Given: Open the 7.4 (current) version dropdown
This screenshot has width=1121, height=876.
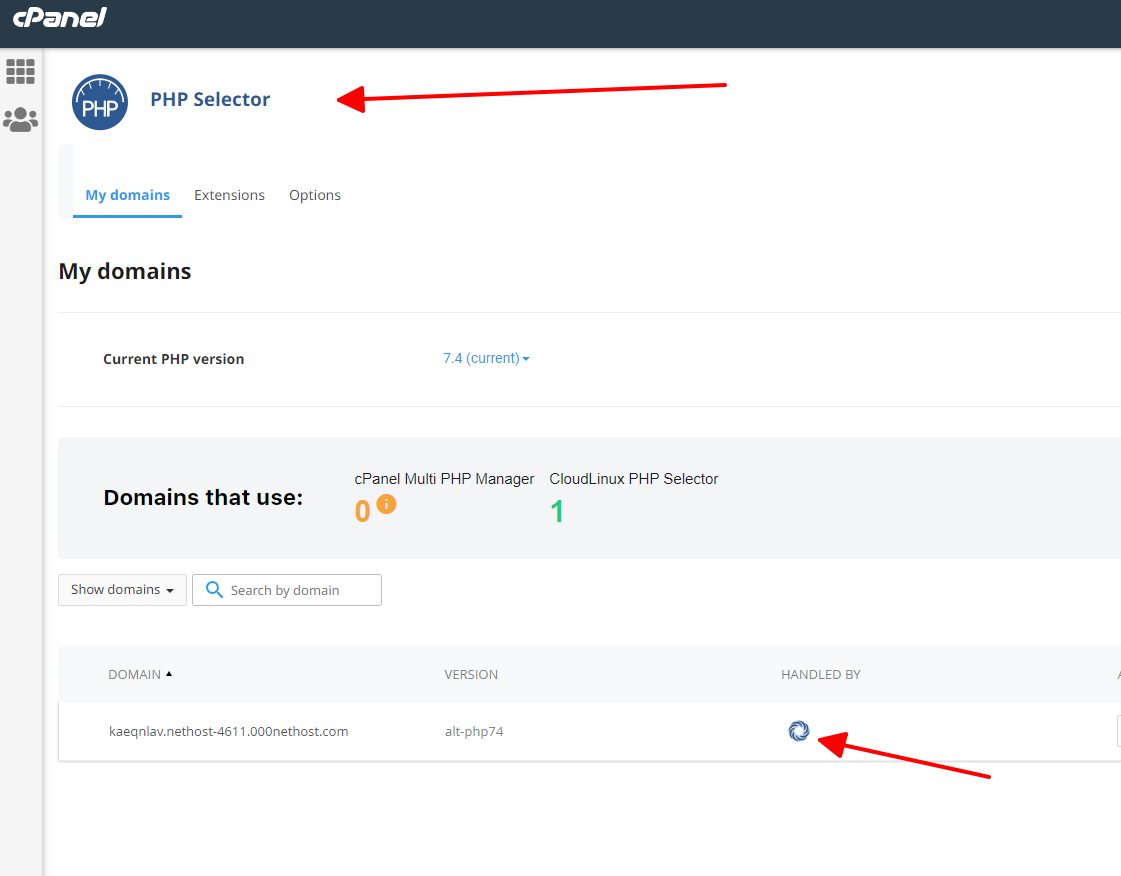Looking at the screenshot, I should (486, 358).
